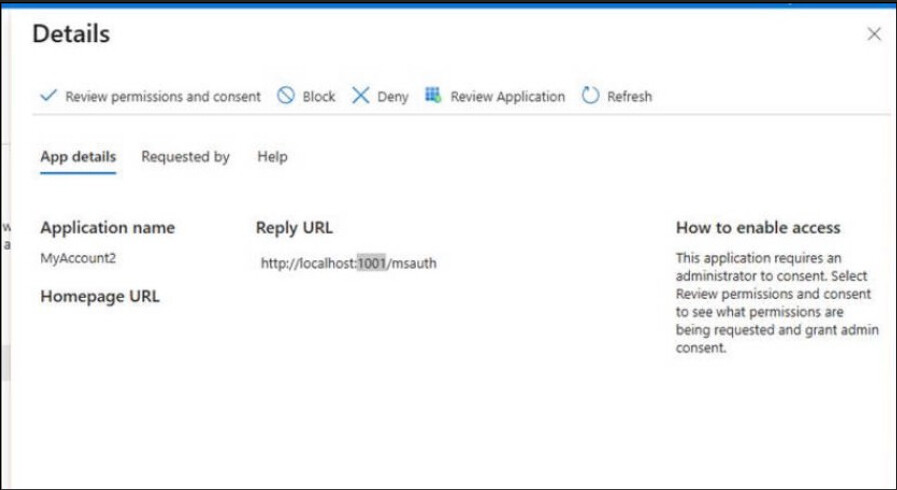The image size is (897, 490).
Task: Click the Block circle-slash icon
Action: (x=285, y=95)
